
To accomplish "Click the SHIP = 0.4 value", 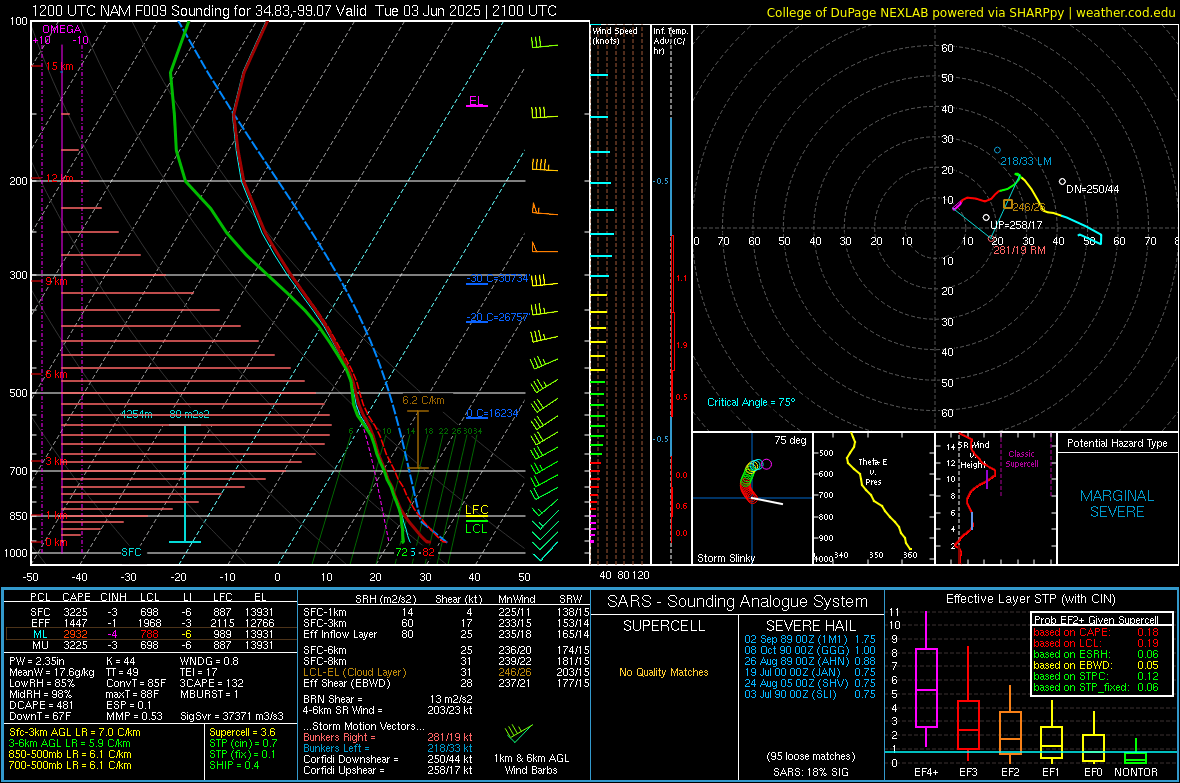I will tap(234, 765).
